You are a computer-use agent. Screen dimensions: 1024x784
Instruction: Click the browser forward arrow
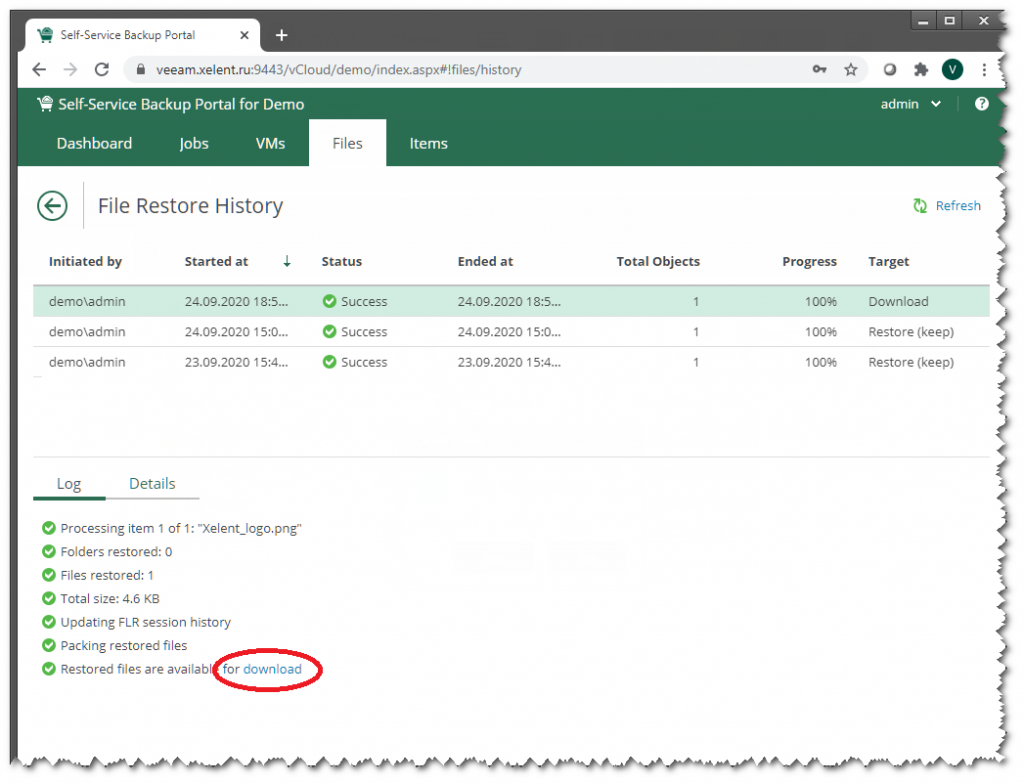[x=70, y=69]
